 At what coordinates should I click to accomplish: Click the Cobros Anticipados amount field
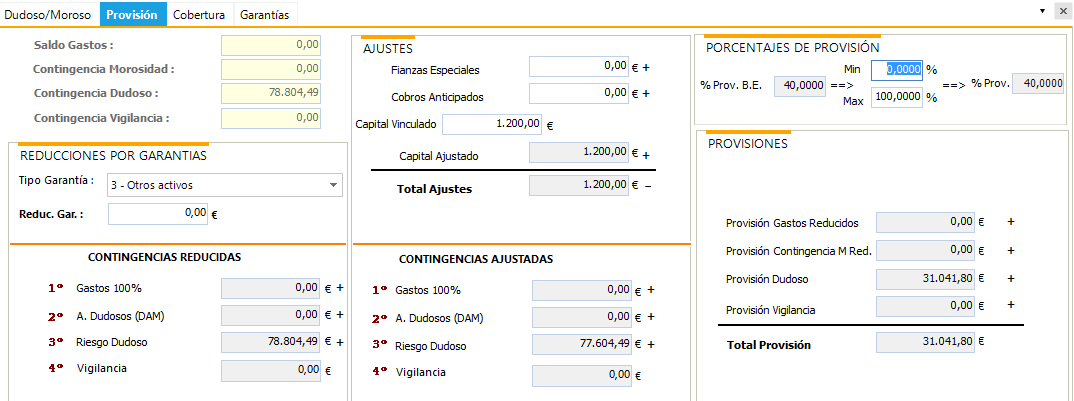(x=579, y=94)
